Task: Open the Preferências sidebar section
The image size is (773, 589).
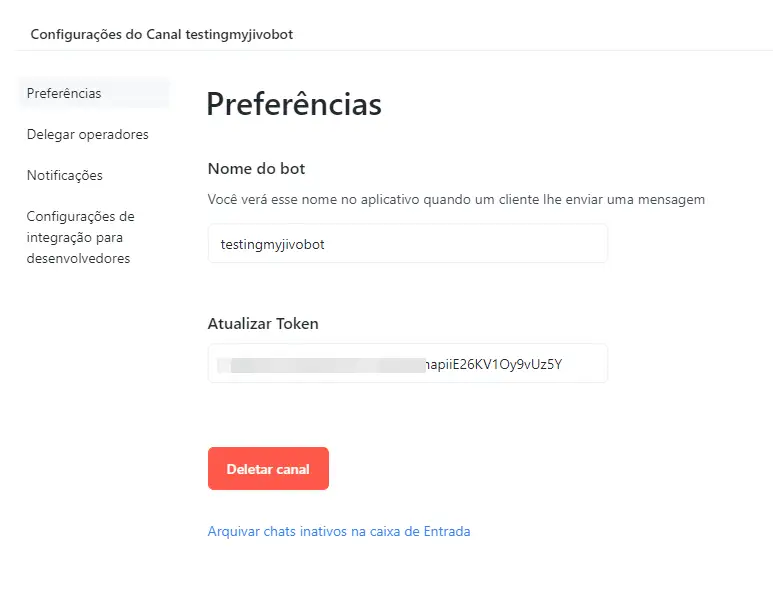Action: (64, 93)
